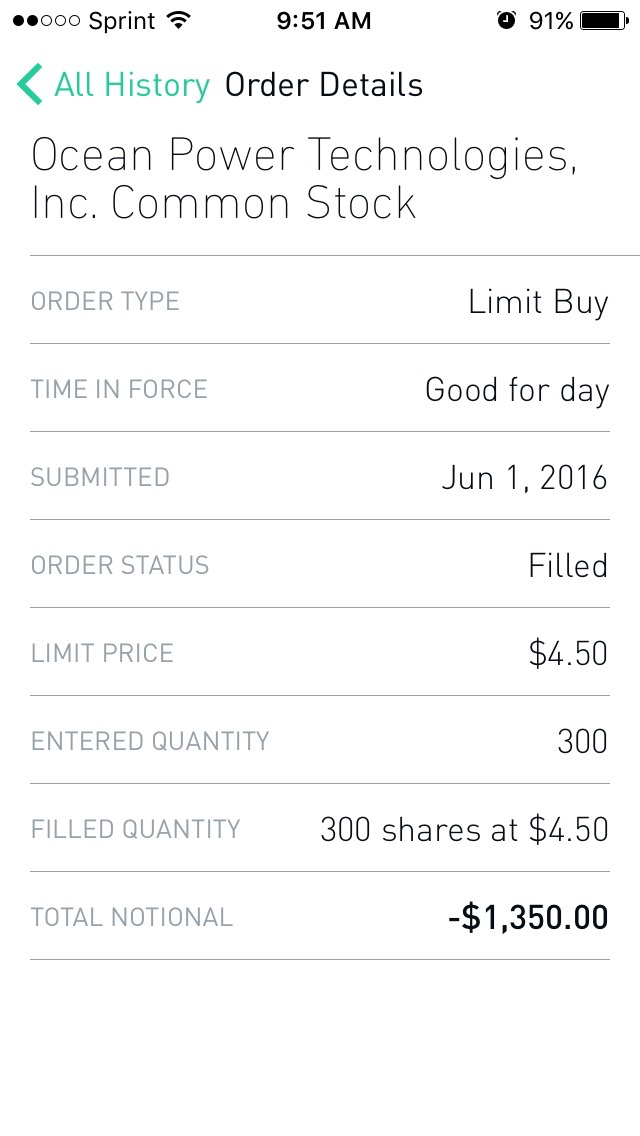Image resolution: width=640 pixels, height=1136 pixels.
Task: Tap the Good for day value
Action: coord(516,390)
